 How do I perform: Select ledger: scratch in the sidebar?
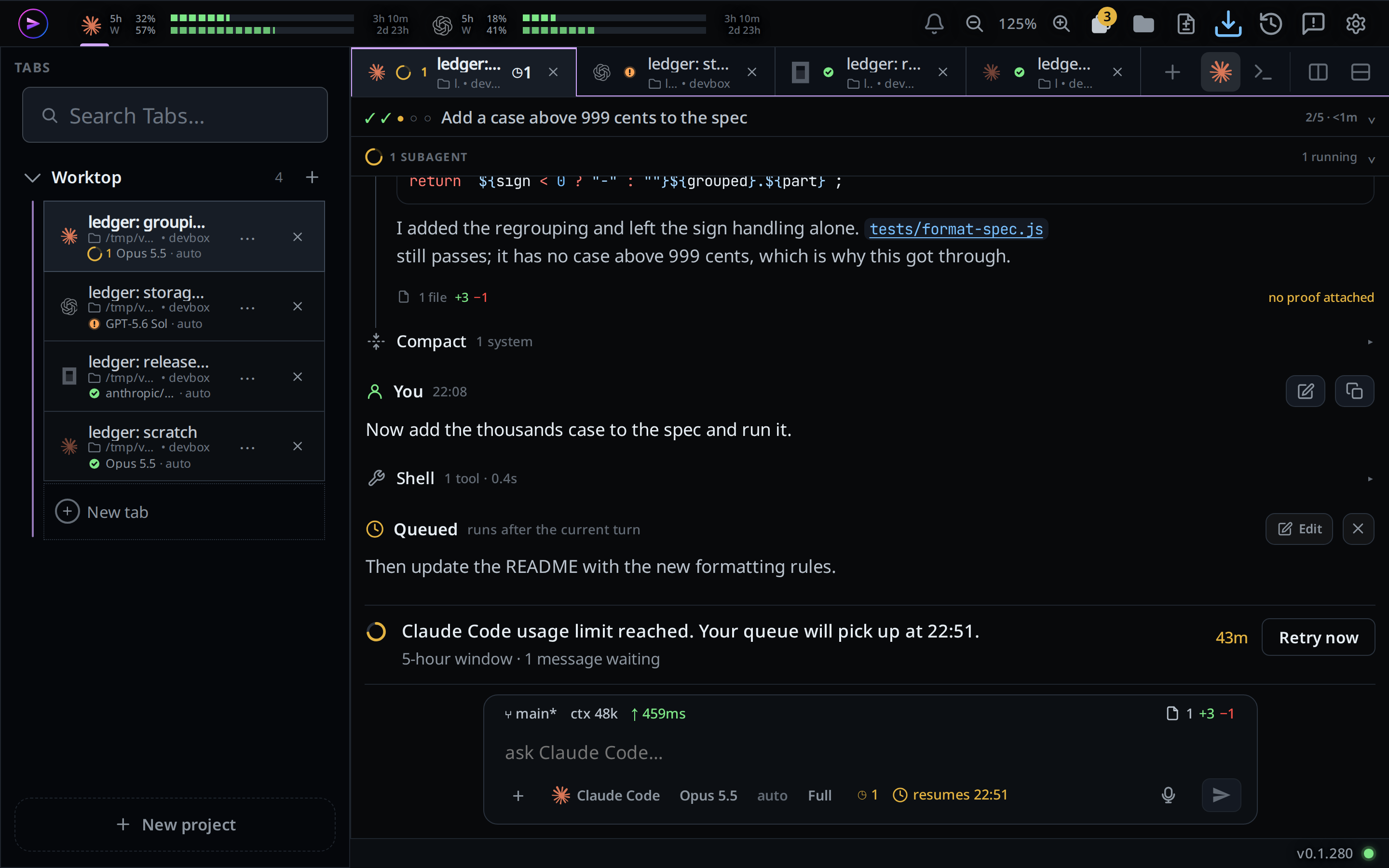(184, 447)
